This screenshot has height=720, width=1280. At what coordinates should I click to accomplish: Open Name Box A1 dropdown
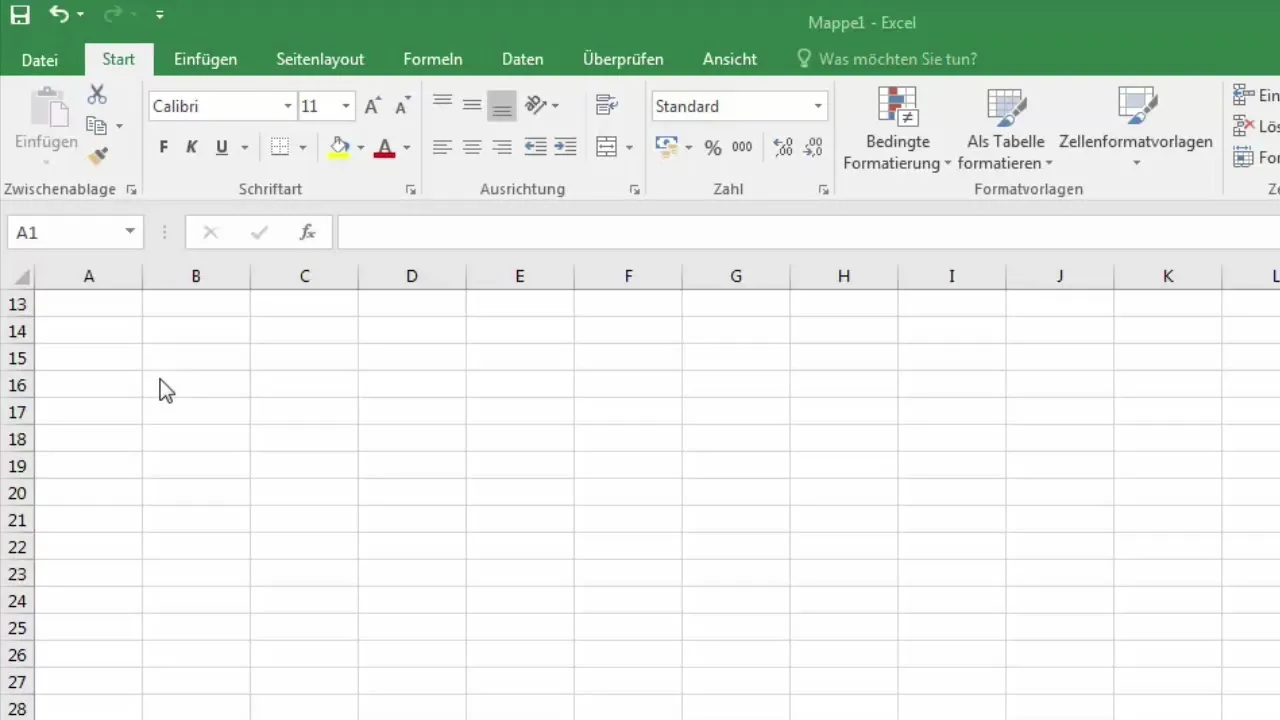pyautogui.click(x=130, y=232)
